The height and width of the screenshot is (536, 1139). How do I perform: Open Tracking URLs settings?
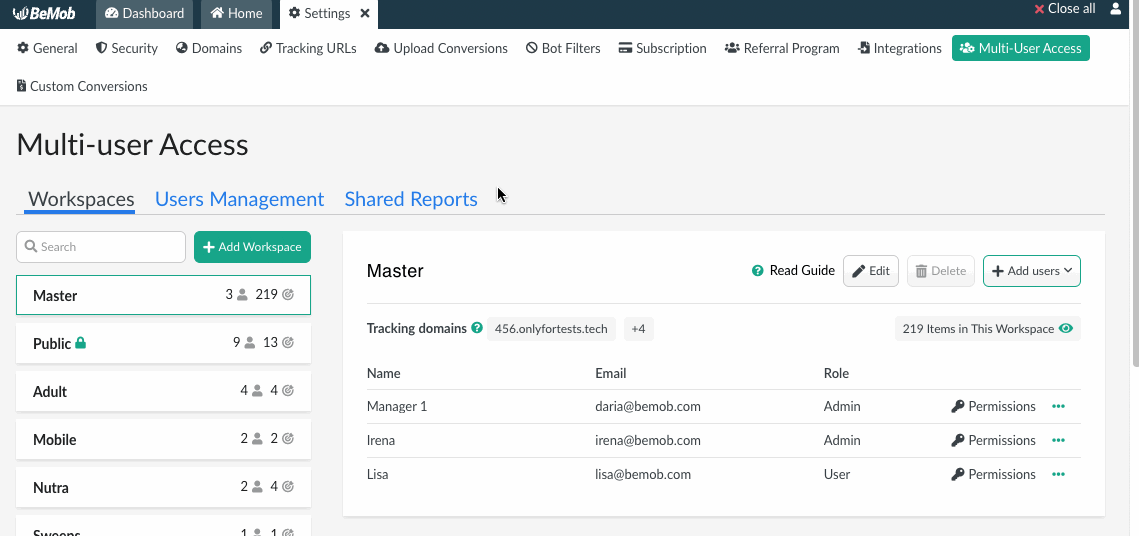(308, 48)
